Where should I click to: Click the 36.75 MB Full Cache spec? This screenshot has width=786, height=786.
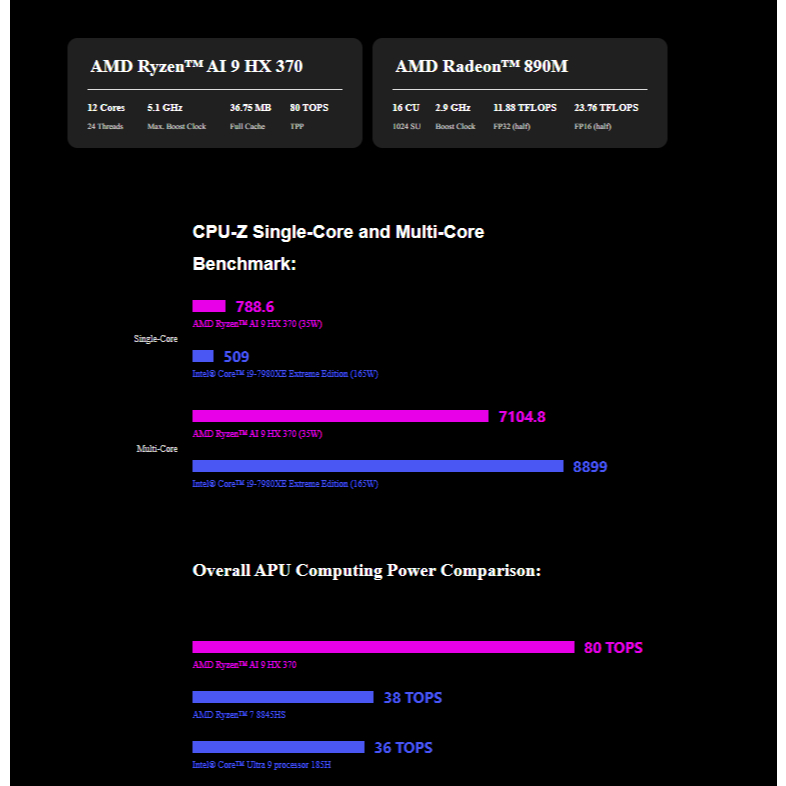250,107
